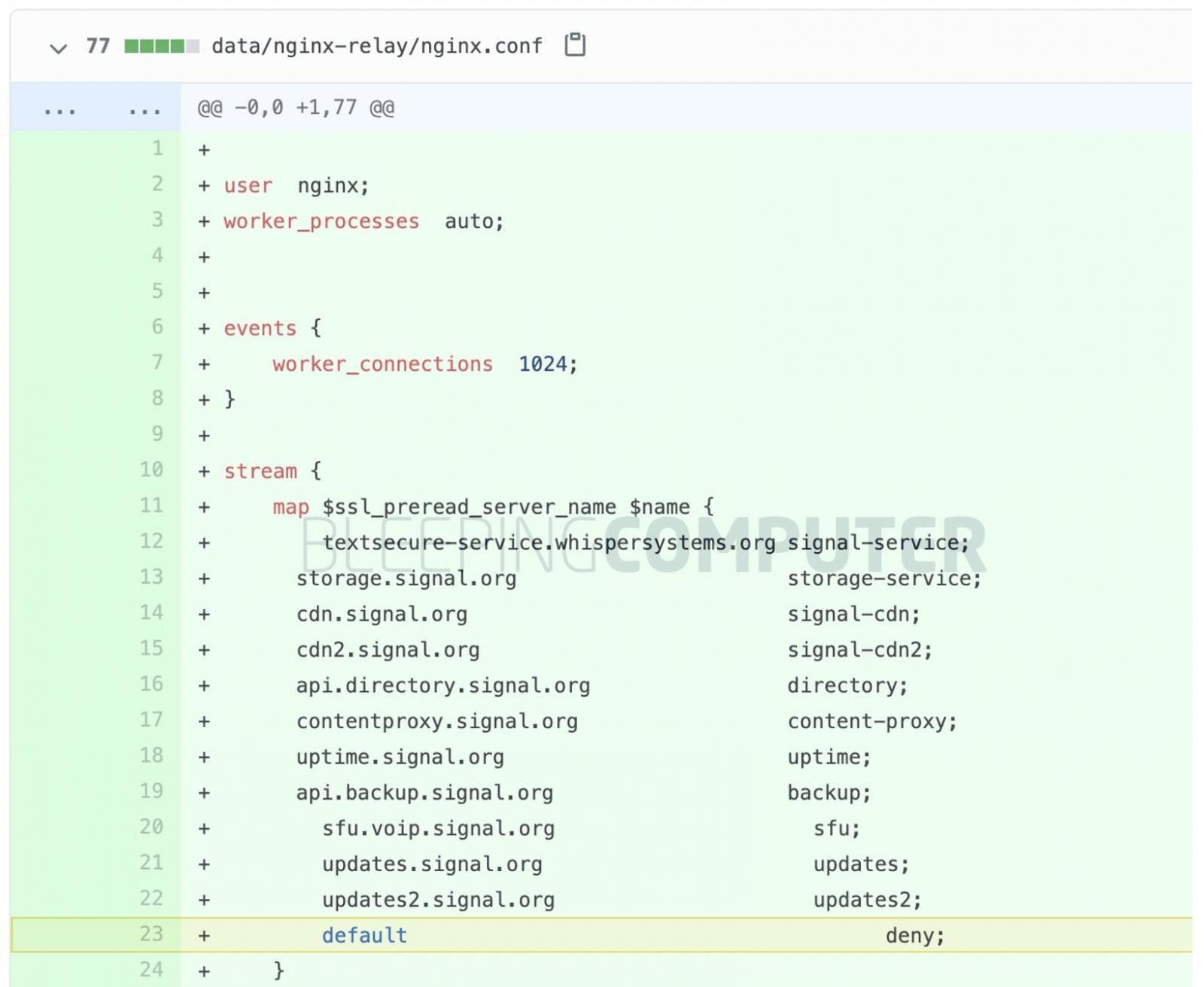The height and width of the screenshot is (987, 1204).
Task: Select line number 2
Action: click(157, 184)
